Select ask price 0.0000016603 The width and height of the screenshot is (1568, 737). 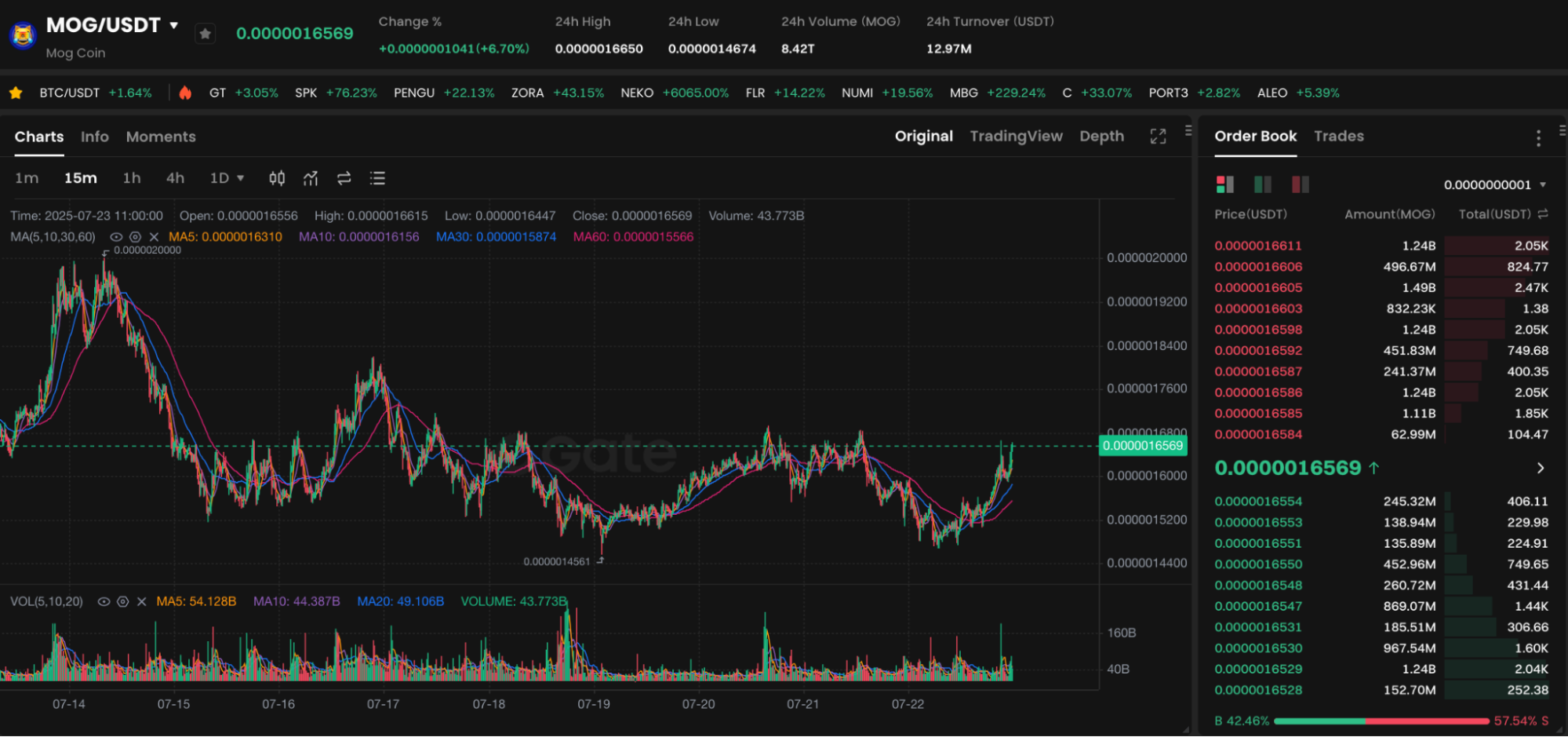[1258, 308]
